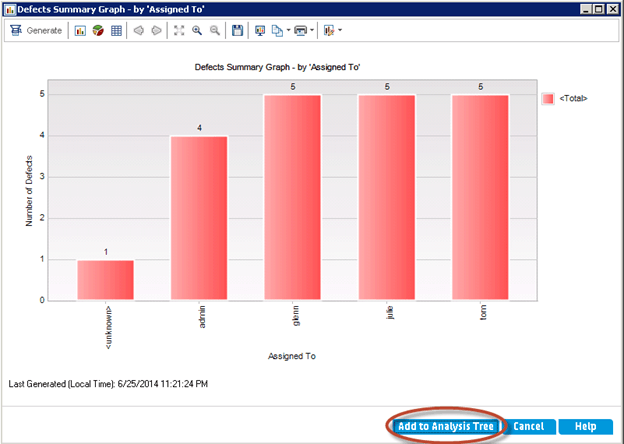Click the <unknown> bar in the graph
This screenshot has width=624, height=444.
point(105,279)
